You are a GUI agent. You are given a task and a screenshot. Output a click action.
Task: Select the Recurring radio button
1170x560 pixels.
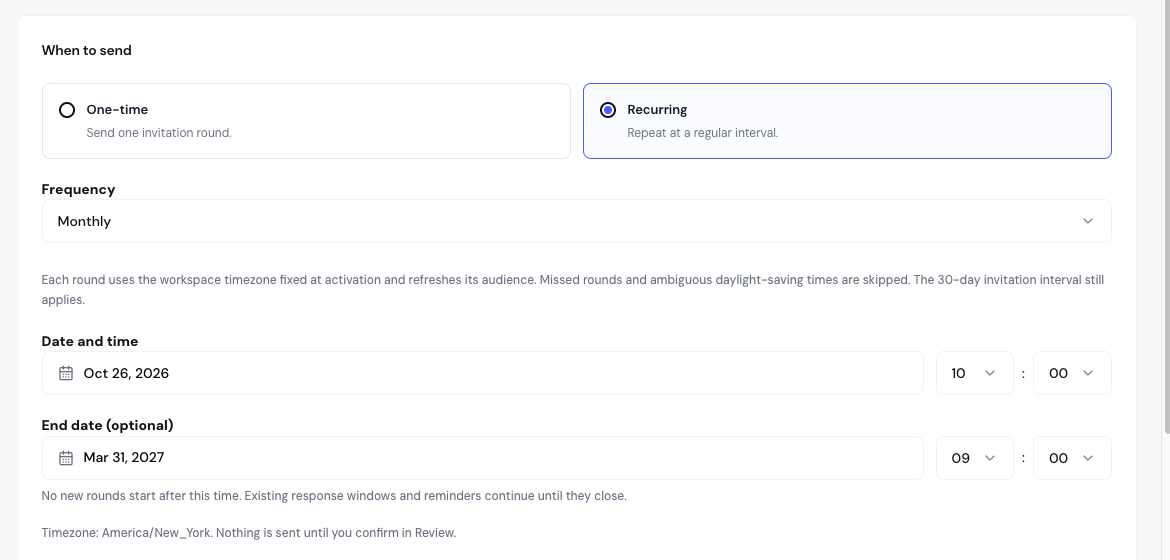[x=608, y=111]
